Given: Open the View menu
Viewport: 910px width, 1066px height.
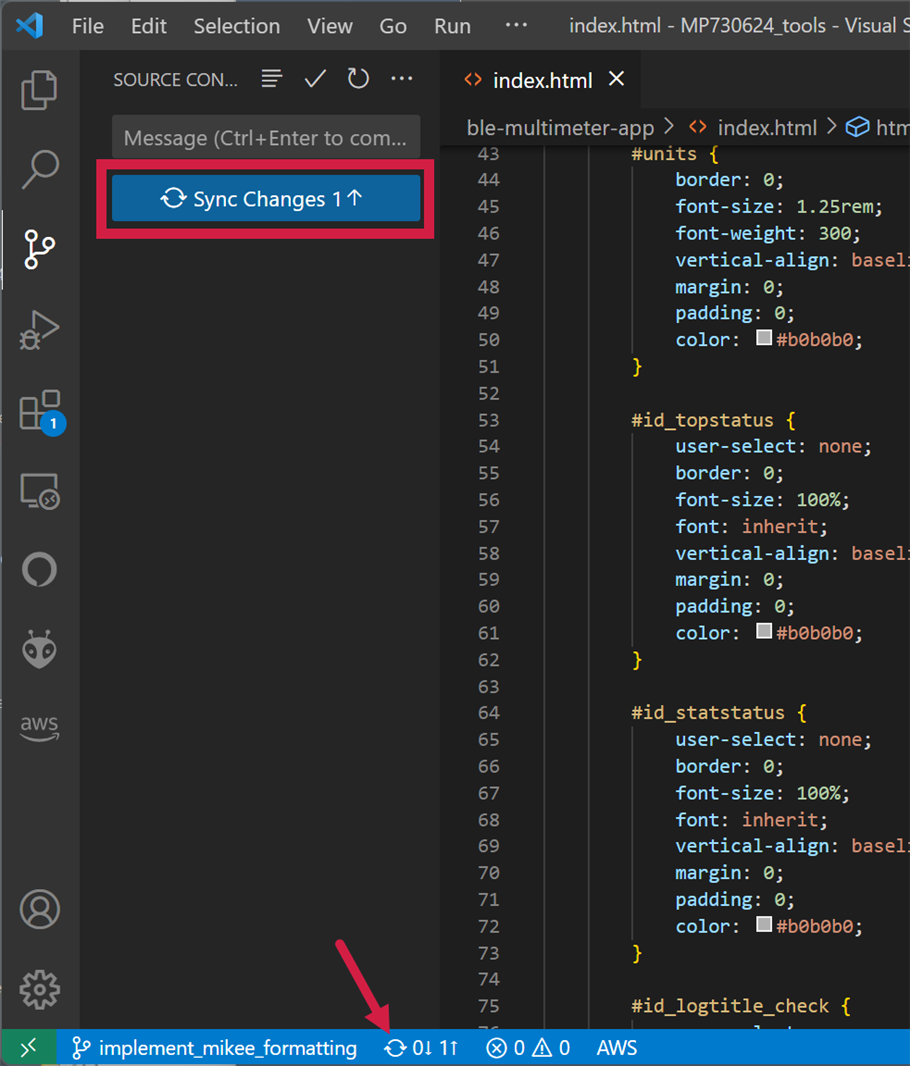Looking at the screenshot, I should click(330, 26).
